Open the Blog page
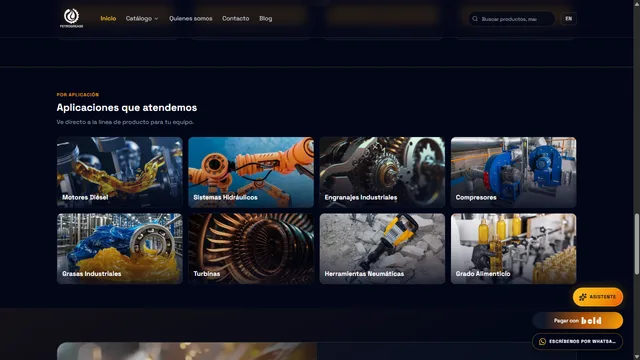640x360 pixels. (265, 18)
